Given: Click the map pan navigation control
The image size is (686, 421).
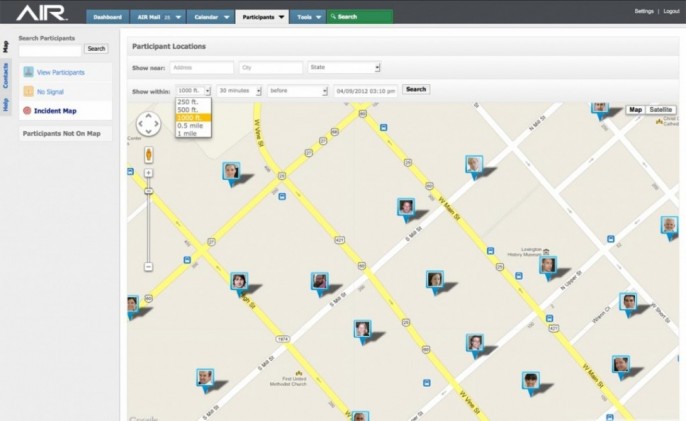Looking at the screenshot, I should click(148, 123).
